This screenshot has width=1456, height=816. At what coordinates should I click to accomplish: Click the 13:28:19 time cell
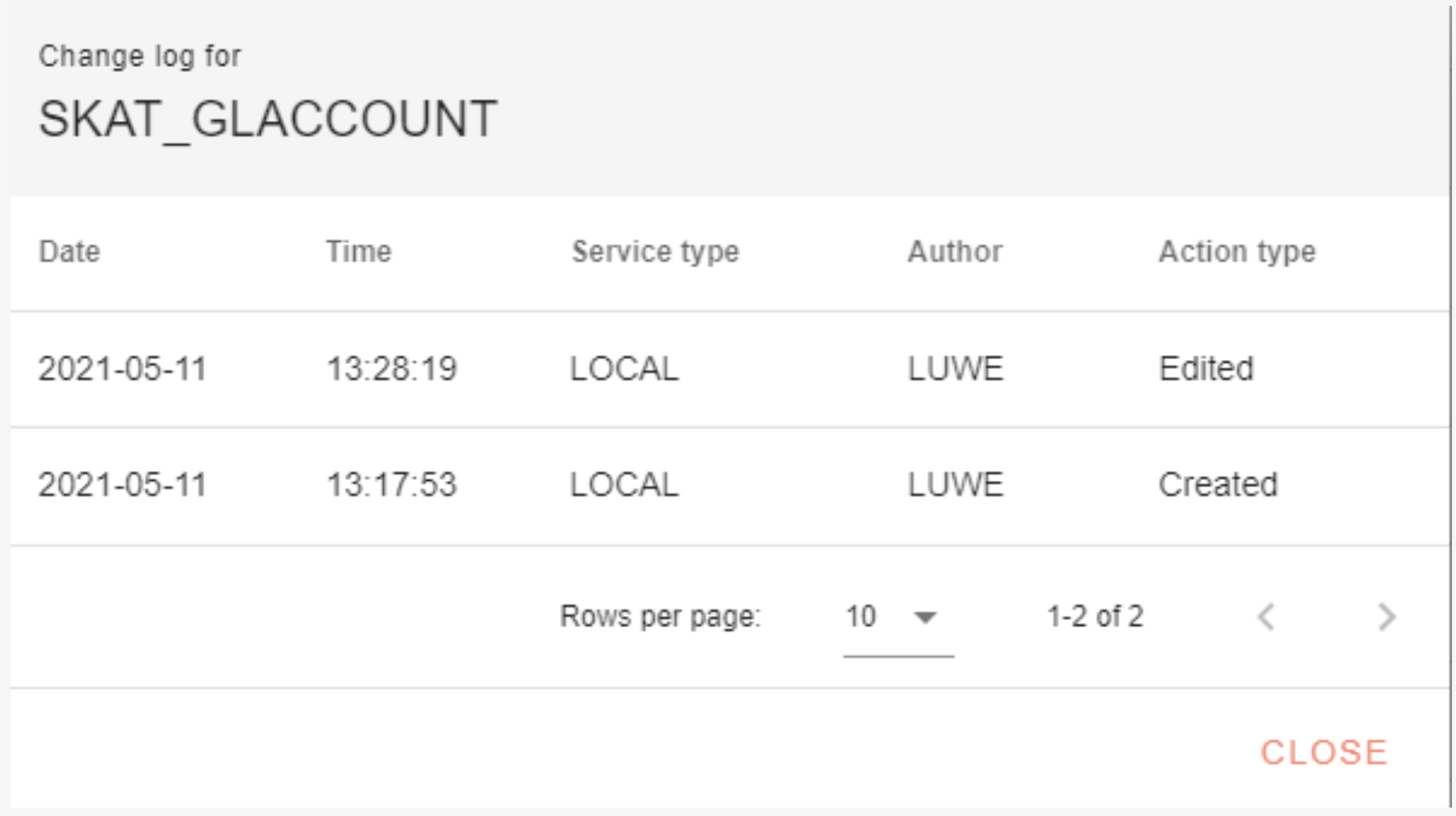pos(391,368)
